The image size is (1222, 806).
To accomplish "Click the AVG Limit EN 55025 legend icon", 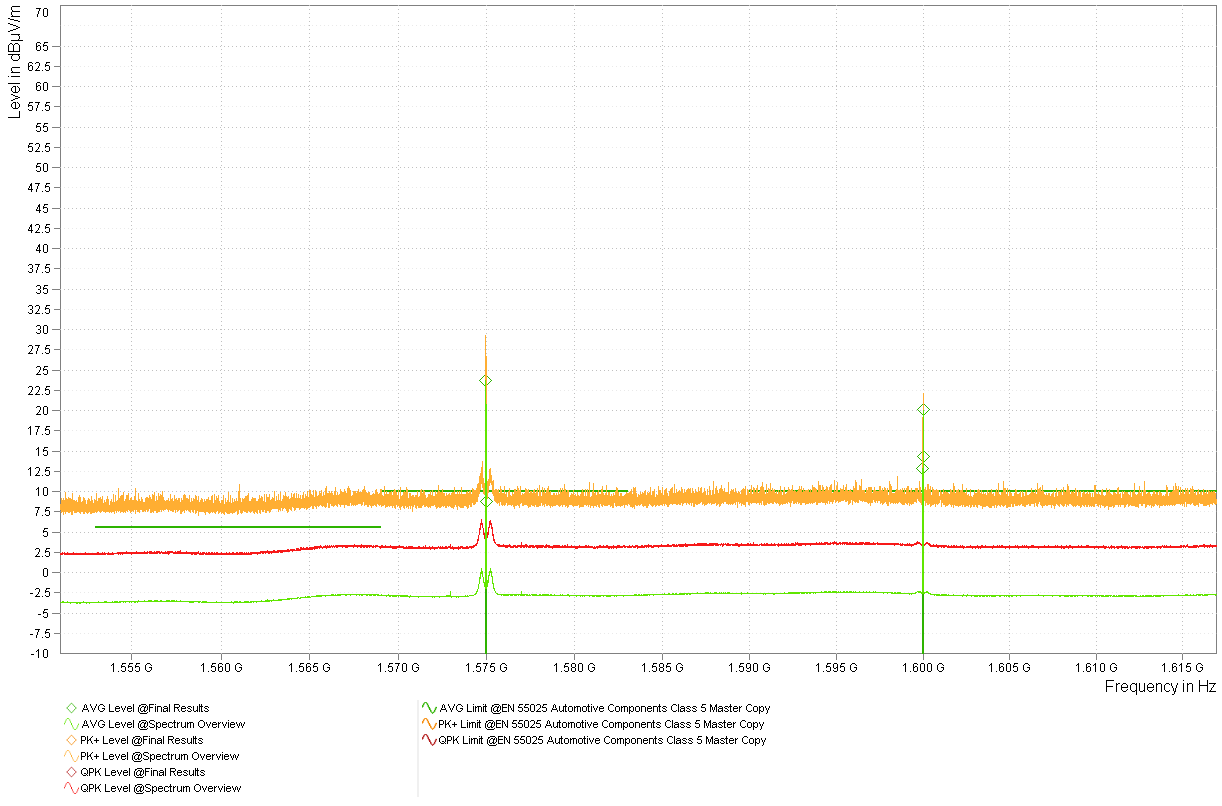I will click(429, 708).
